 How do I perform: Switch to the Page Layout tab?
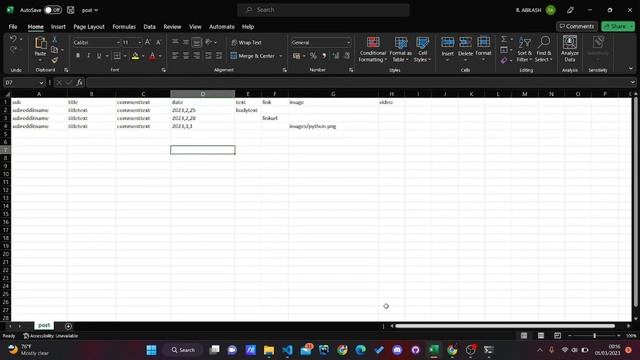click(x=89, y=27)
